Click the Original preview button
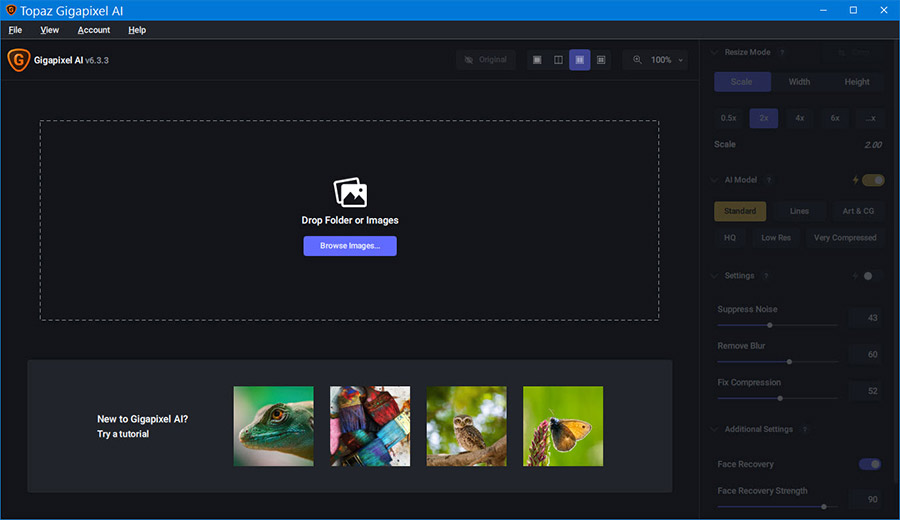The height and width of the screenshot is (520, 900). [x=486, y=60]
